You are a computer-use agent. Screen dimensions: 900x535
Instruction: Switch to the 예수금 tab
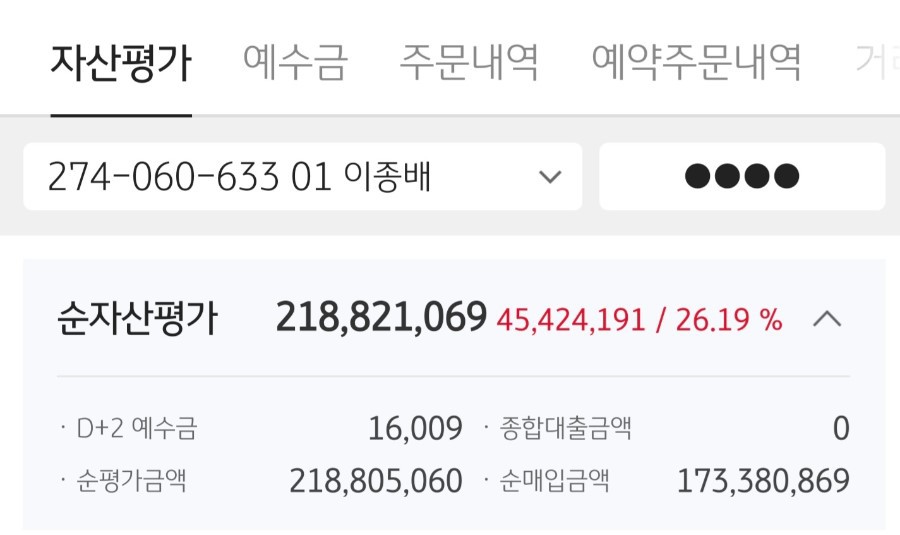coord(295,63)
